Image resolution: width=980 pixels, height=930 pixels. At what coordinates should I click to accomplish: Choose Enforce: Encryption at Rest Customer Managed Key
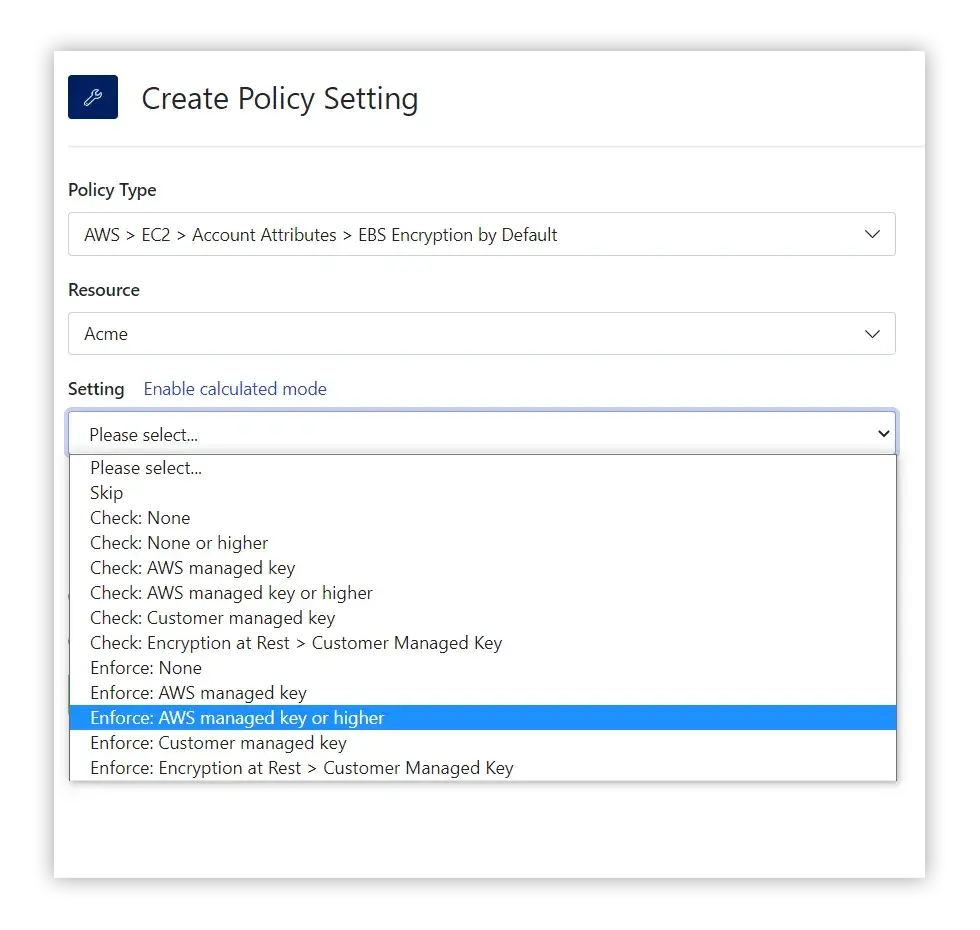point(482,768)
